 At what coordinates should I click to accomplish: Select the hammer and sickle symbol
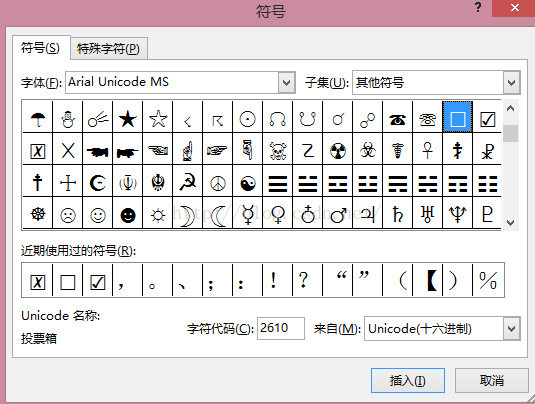pyautogui.click(x=188, y=183)
